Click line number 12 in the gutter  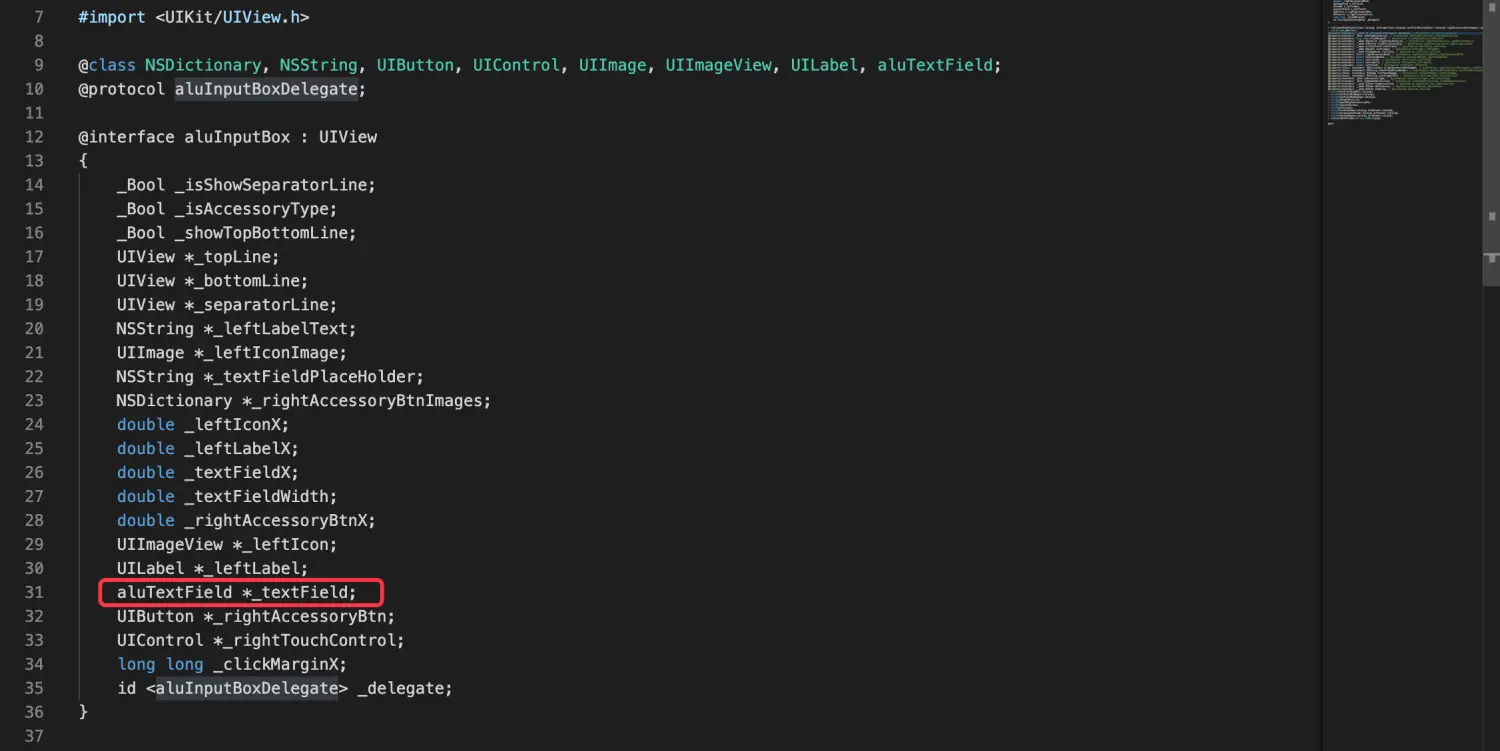point(34,137)
